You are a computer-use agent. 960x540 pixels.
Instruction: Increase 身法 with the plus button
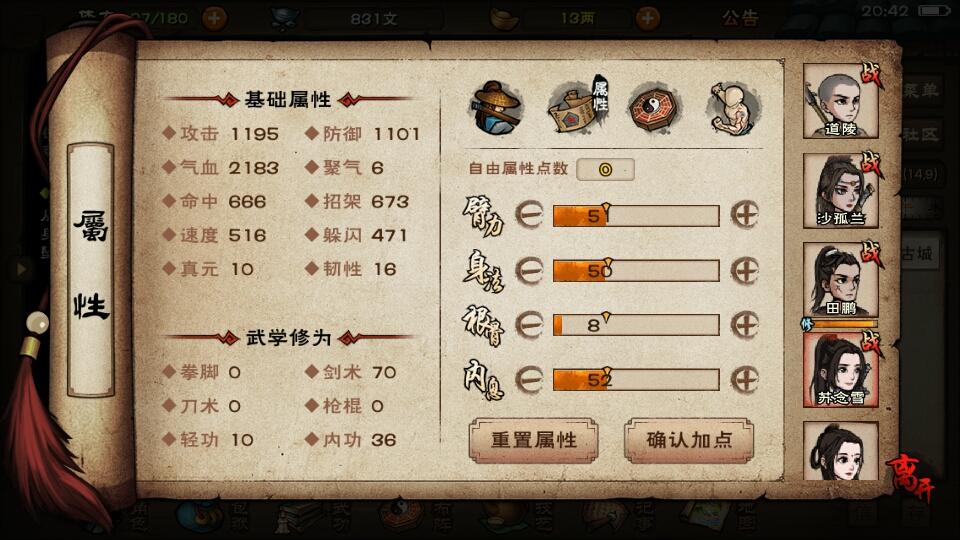[744, 271]
